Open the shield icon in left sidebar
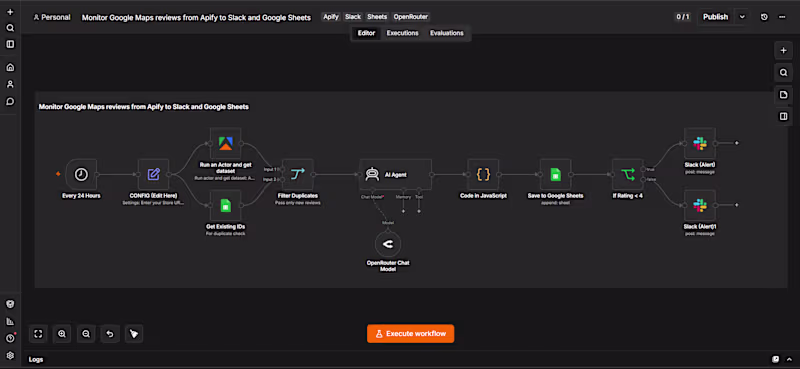Viewport: 800px width, 369px height. [10, 304]
